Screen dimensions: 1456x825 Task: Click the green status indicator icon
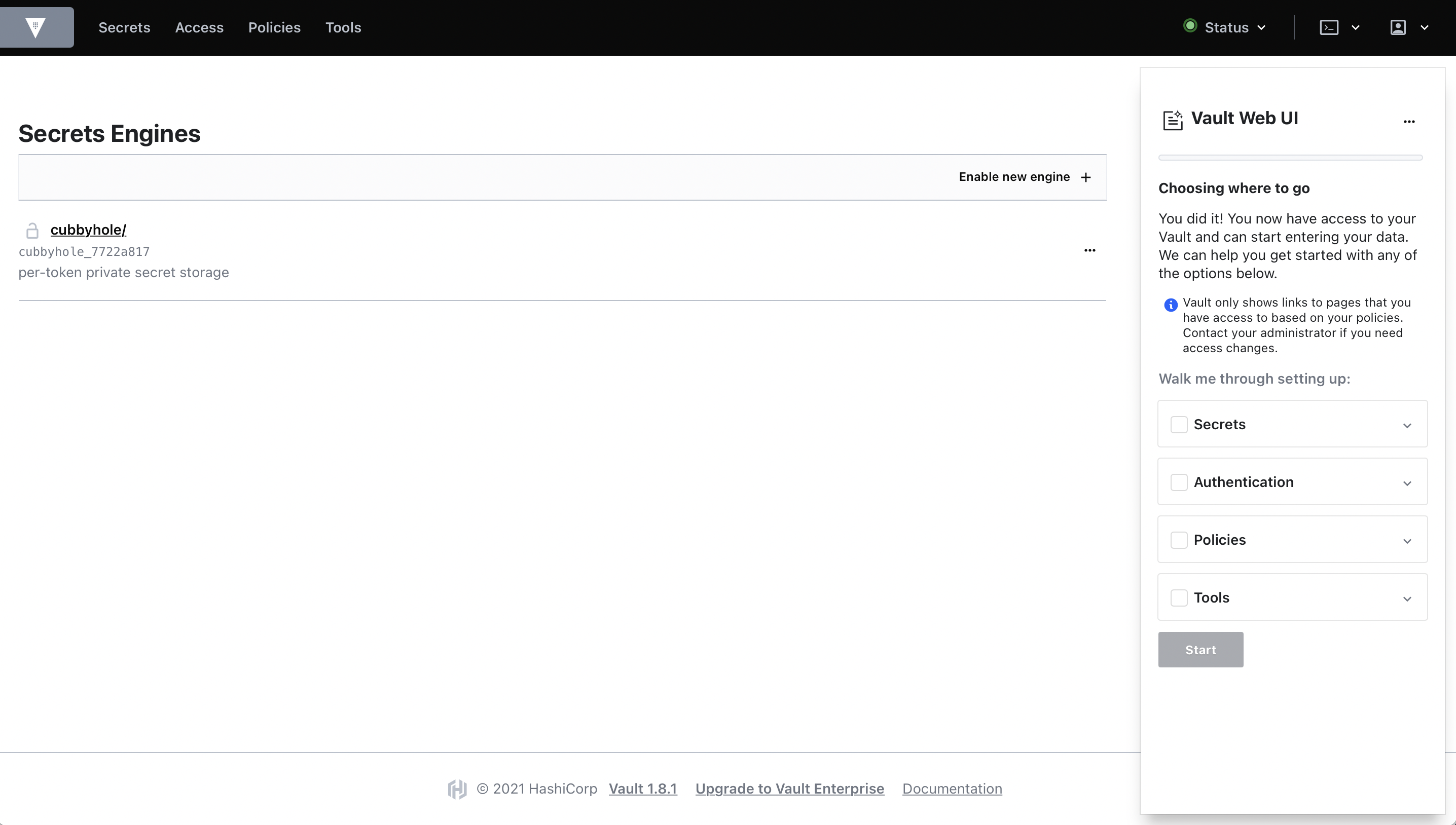pos(1190,26)
